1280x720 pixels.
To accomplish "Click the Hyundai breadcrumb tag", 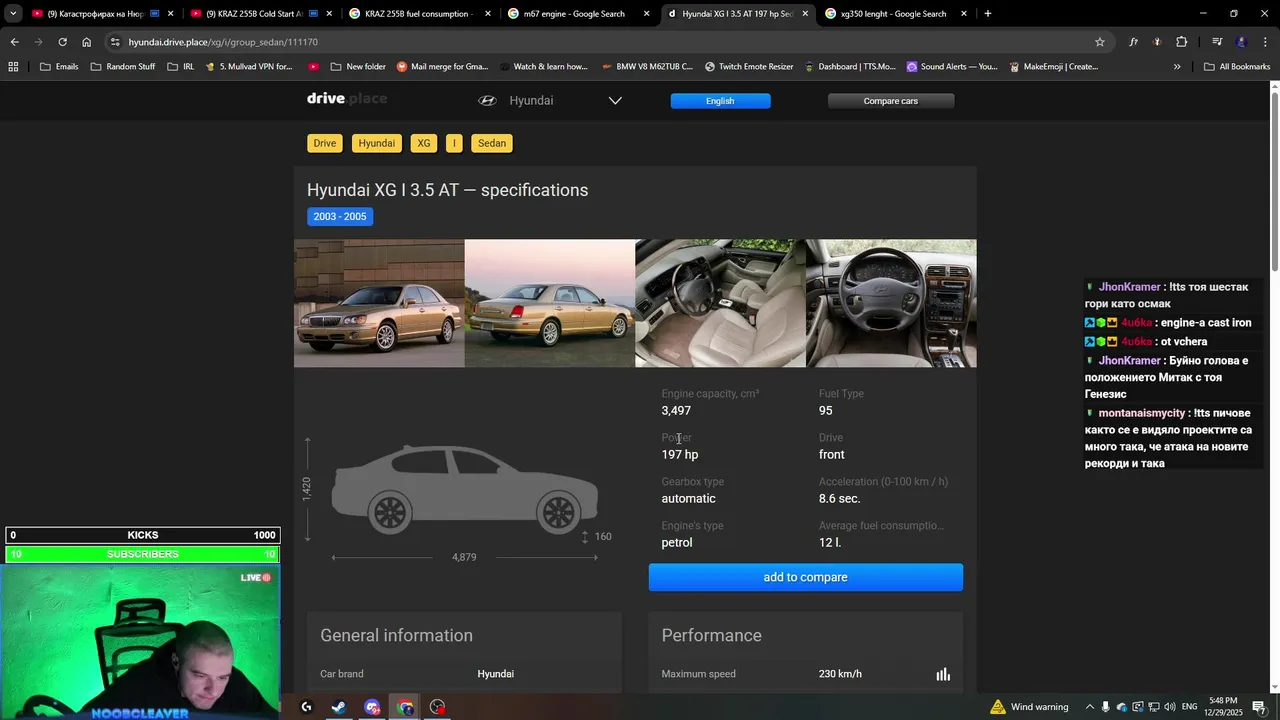I will (377, 143).
